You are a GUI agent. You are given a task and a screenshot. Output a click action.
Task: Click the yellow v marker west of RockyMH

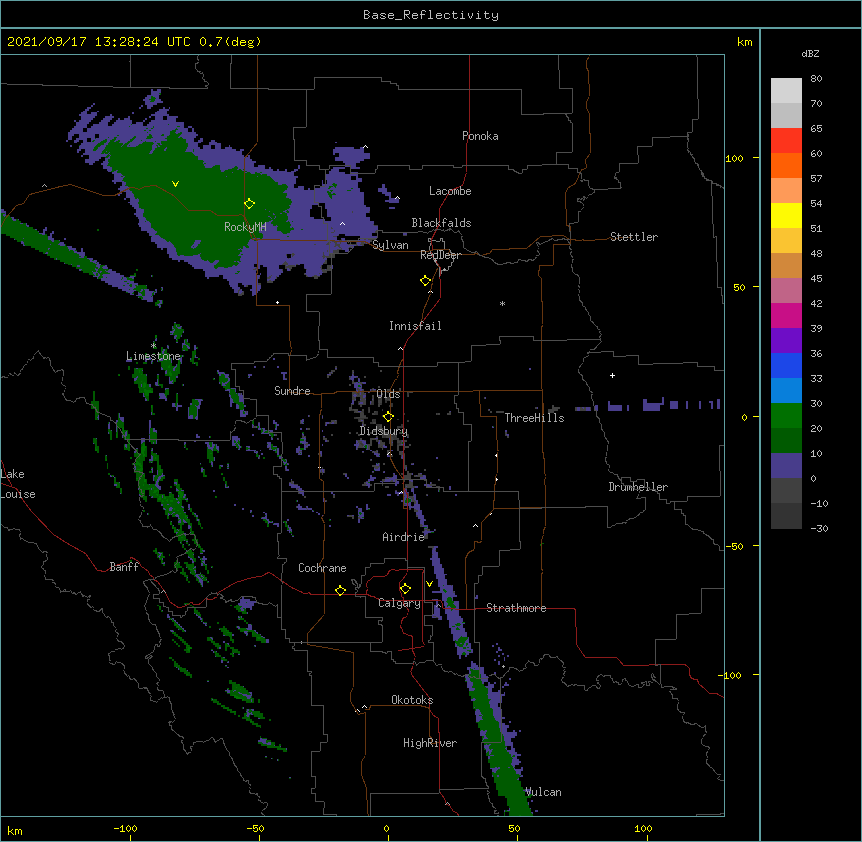tap(175, 184)
